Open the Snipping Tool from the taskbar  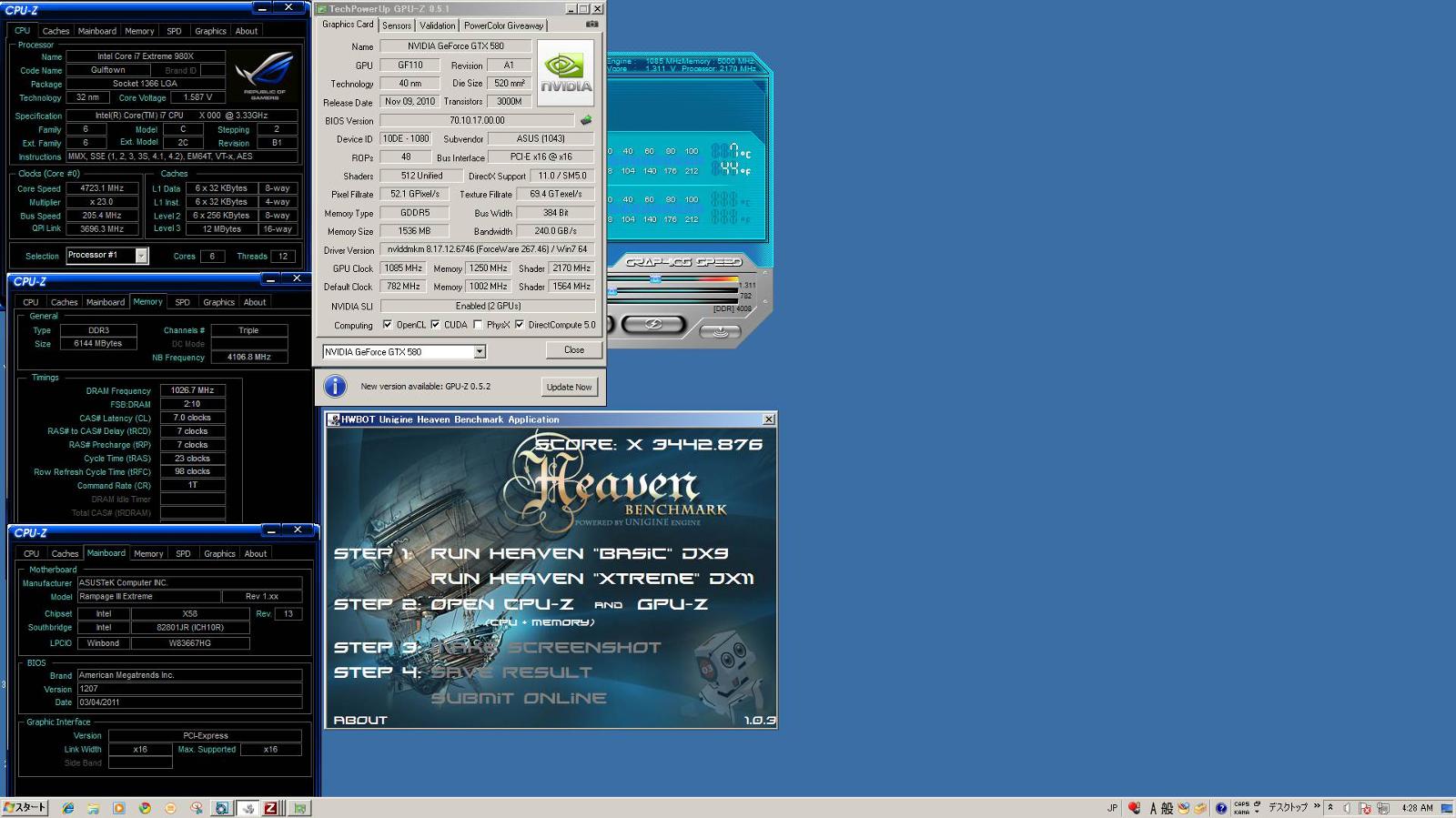click(x=197, y=808)
